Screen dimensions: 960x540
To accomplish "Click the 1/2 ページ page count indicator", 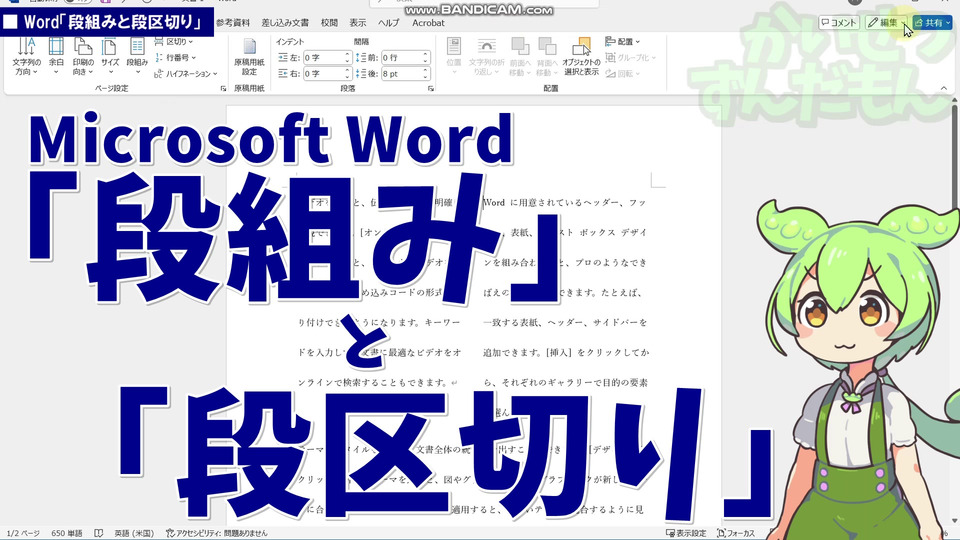I will point(23,533).
